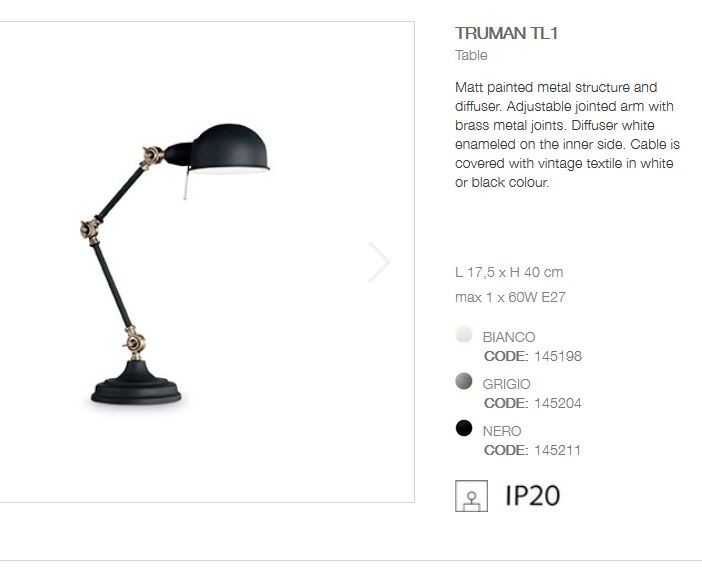Select the BIANCO white color swatch
The height and width of the screenshot is (580, 702).
tap(464, 335)
